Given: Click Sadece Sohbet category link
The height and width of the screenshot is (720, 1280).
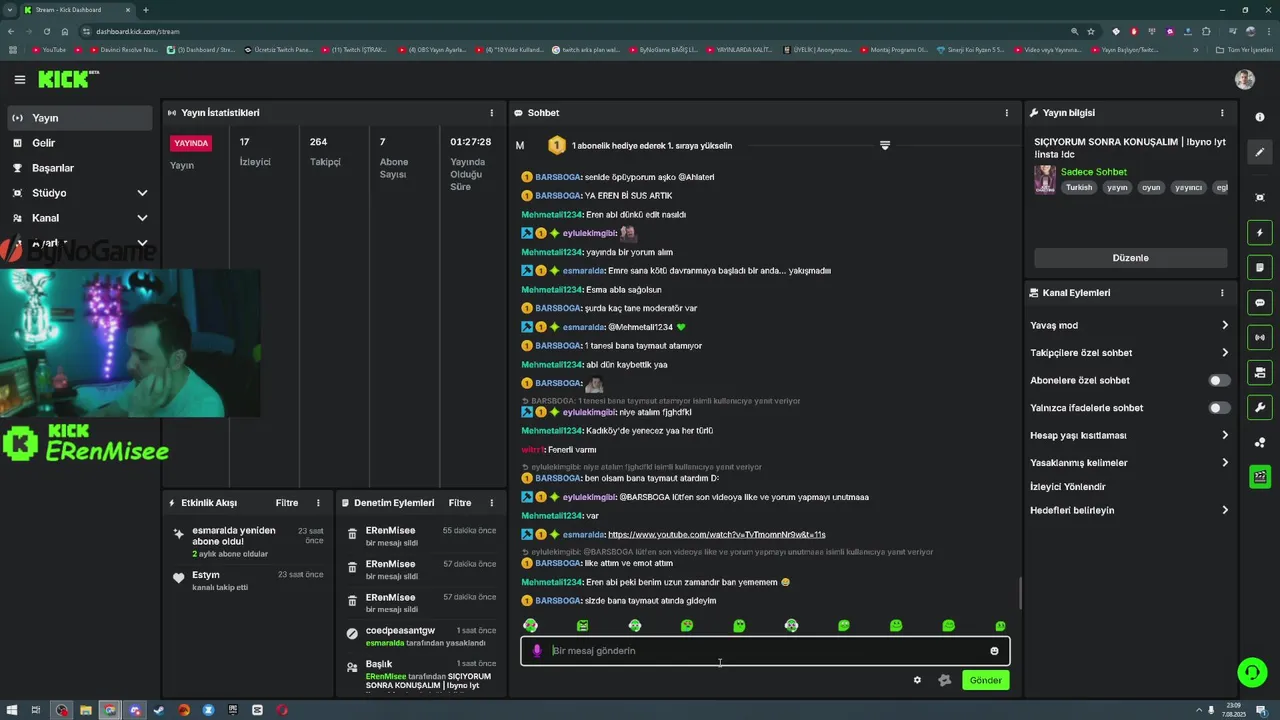Looking at the screenshot, I should click(x=1094, y=172).
